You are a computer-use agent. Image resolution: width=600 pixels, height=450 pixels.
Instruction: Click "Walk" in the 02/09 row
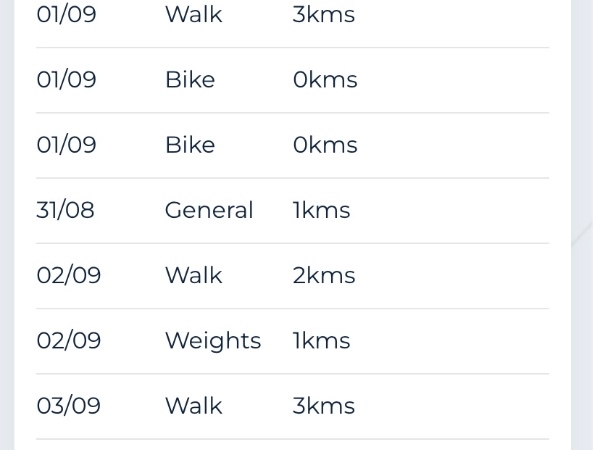[193, 276]
